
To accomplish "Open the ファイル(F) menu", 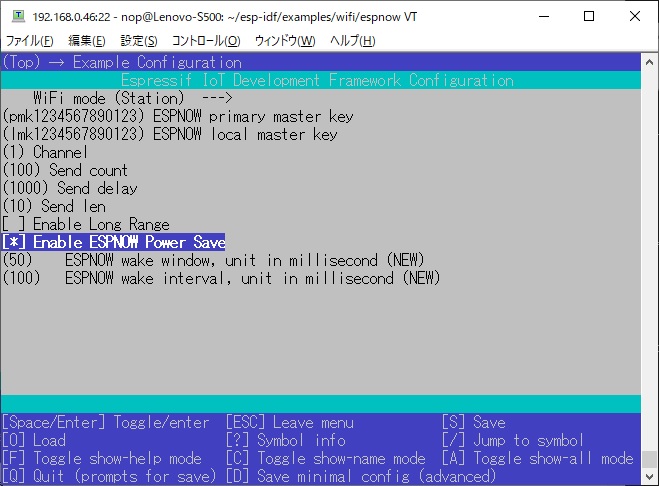I will pos(31,41).
